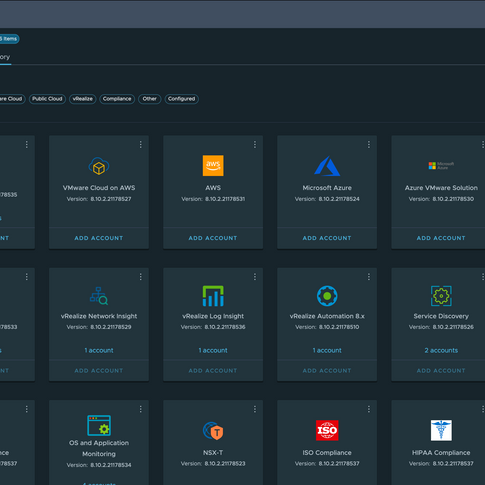Screen dimensions: 485x485
Task: Add account for AWS
Action: (x=213, y=238)
